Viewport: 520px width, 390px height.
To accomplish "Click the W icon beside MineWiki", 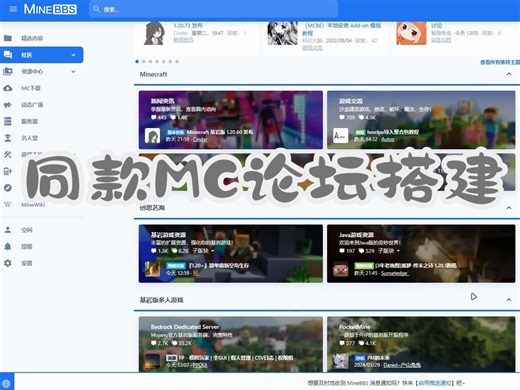I will [x=8, y=204].
